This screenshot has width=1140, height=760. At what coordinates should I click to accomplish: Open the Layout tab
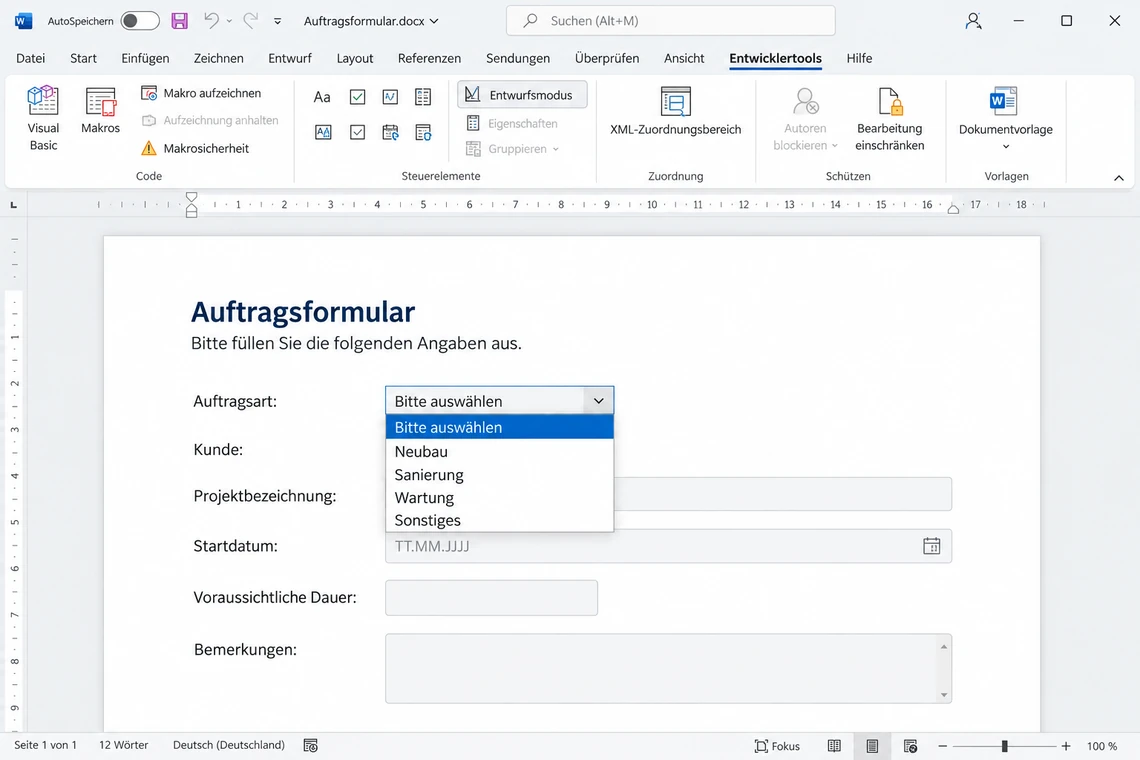coord(355,58)
